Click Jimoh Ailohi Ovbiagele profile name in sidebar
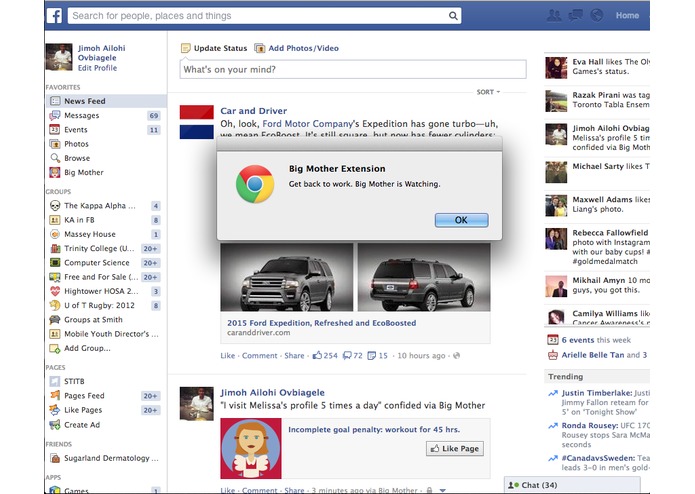Viewport: 695px width, 494px height. click(102, 53)
